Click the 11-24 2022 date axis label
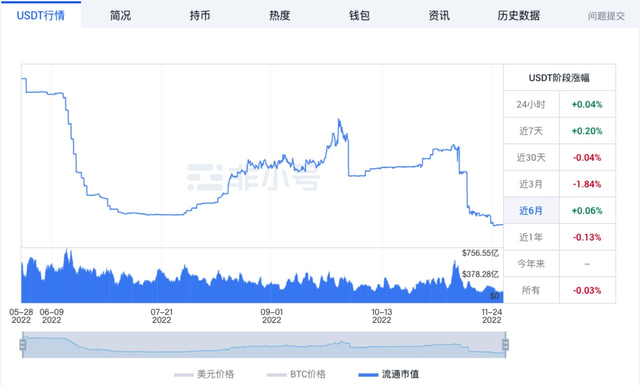 [492, 316]
